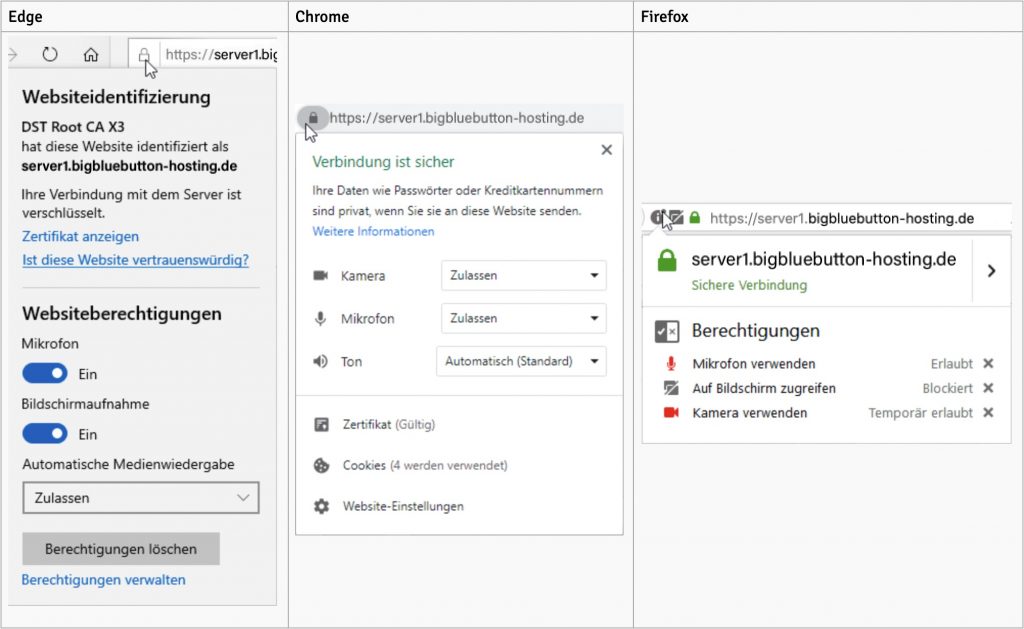1024x629 pixels.
Task: Click the Firefox red camera icon
Action: pyautogui.click(x=671, y=413)
